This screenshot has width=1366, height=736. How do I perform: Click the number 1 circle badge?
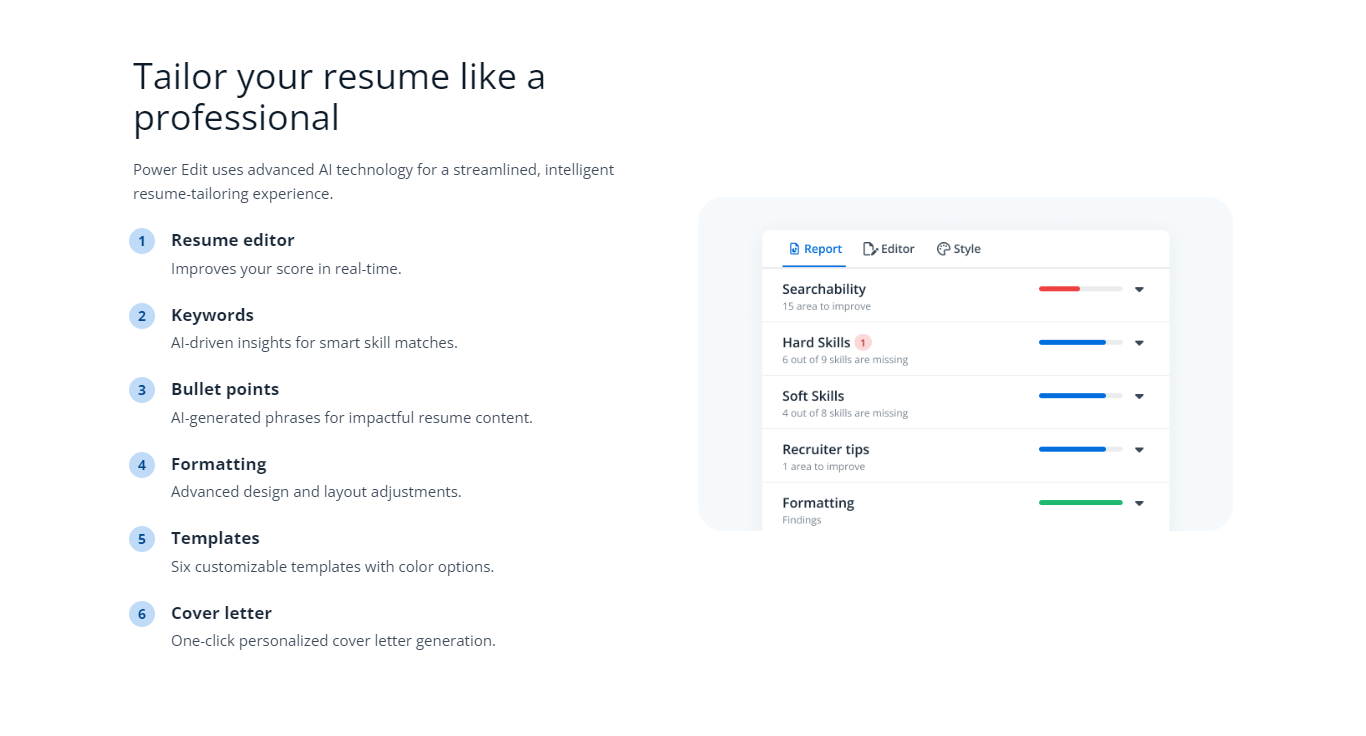[x=142, y=241]
